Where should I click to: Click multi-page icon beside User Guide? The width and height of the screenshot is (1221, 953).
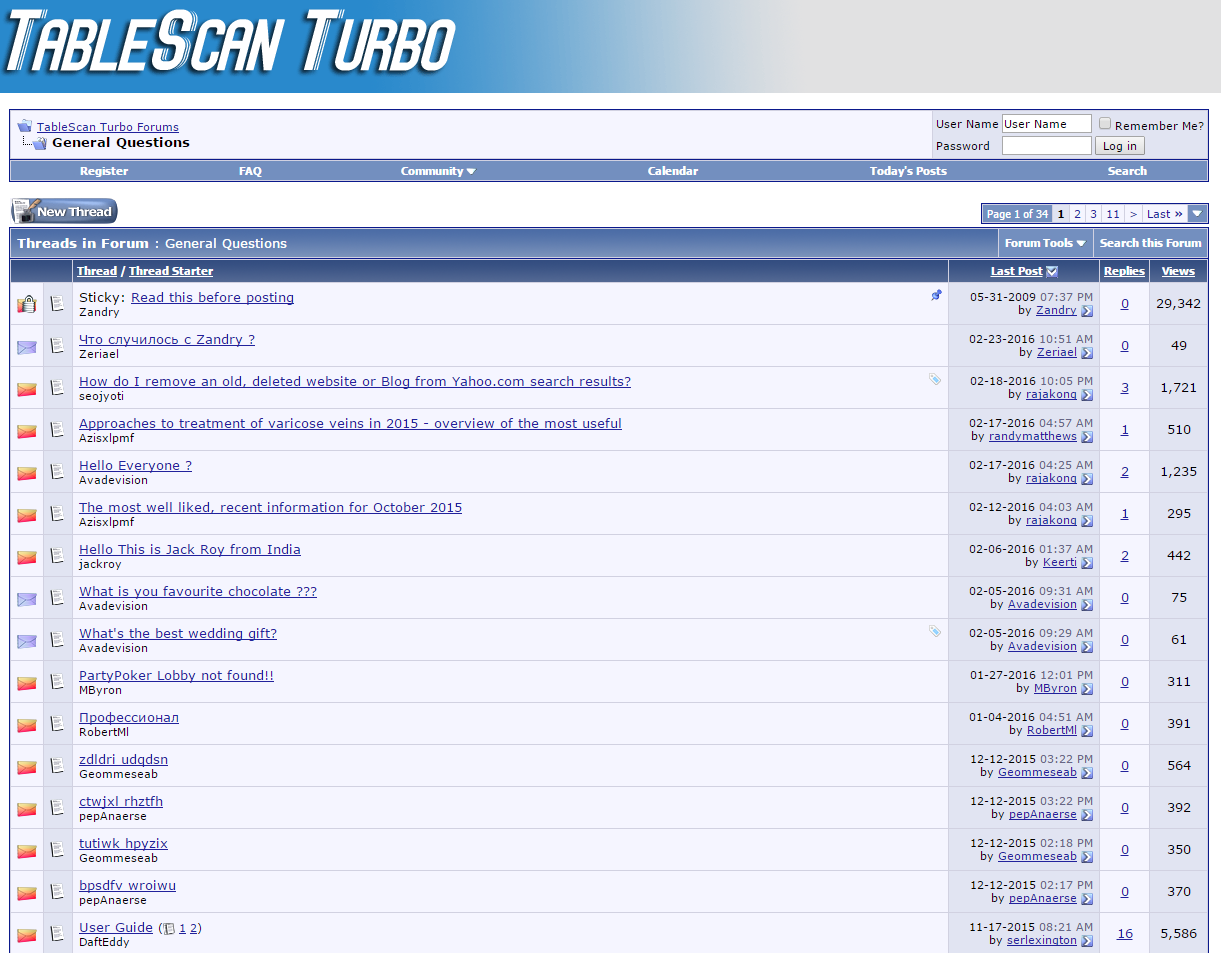pos(170,928)
